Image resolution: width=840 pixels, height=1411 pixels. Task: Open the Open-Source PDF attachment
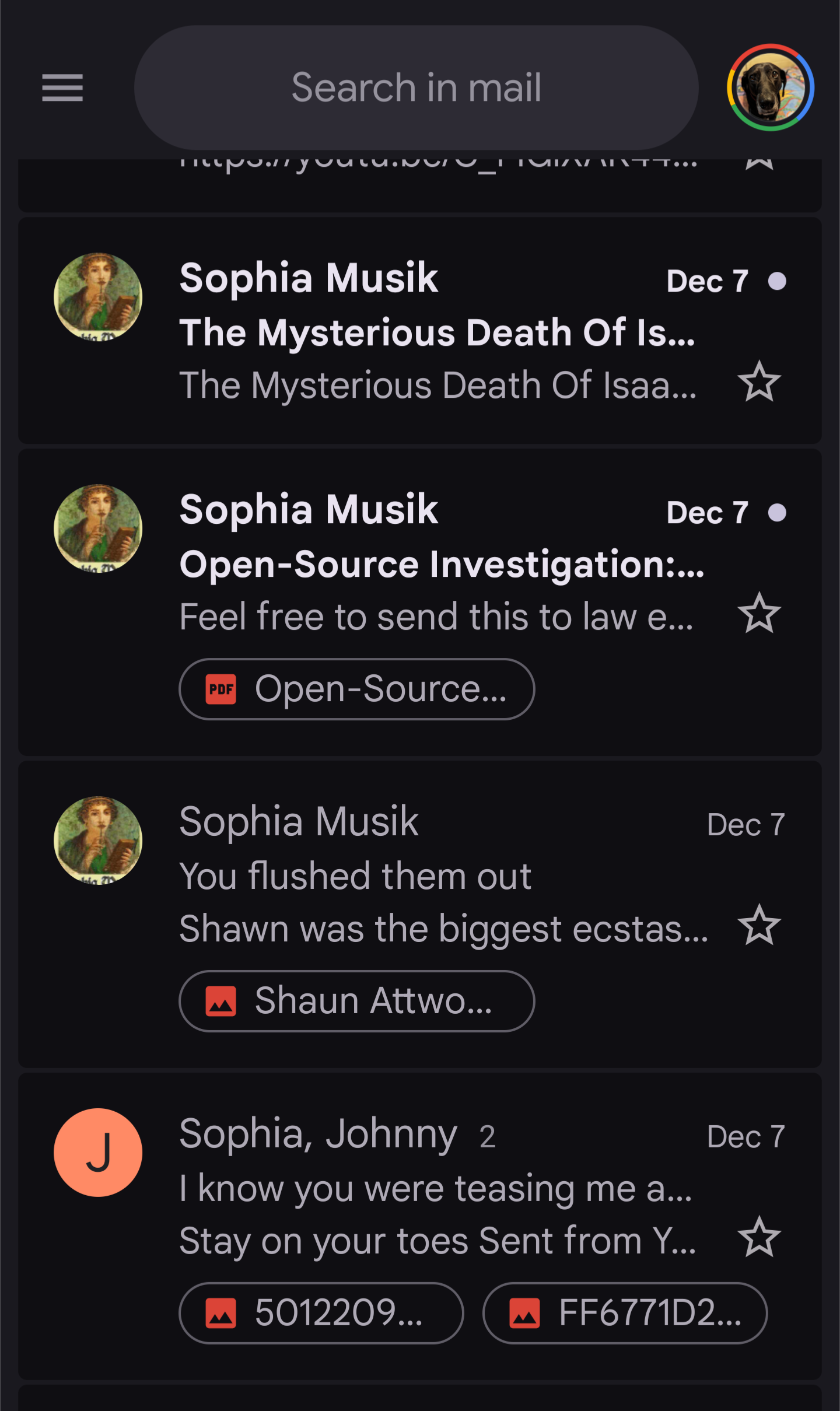[356, 689]
